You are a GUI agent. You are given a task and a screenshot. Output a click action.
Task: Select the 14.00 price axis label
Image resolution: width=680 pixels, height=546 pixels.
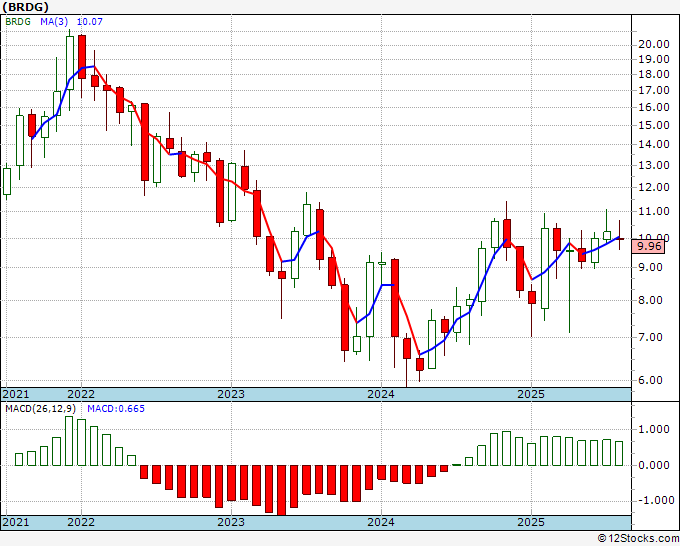[x=654, y=145]
